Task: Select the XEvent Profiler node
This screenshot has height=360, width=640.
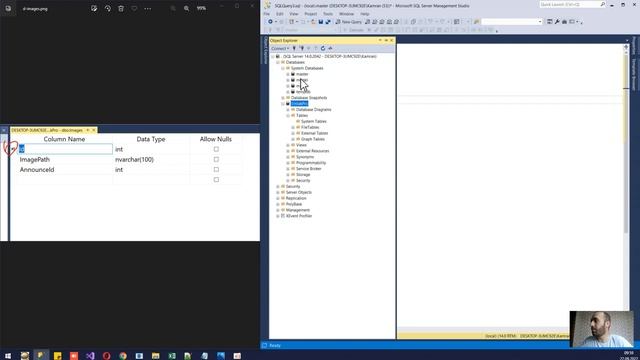Action: [299, 216]
